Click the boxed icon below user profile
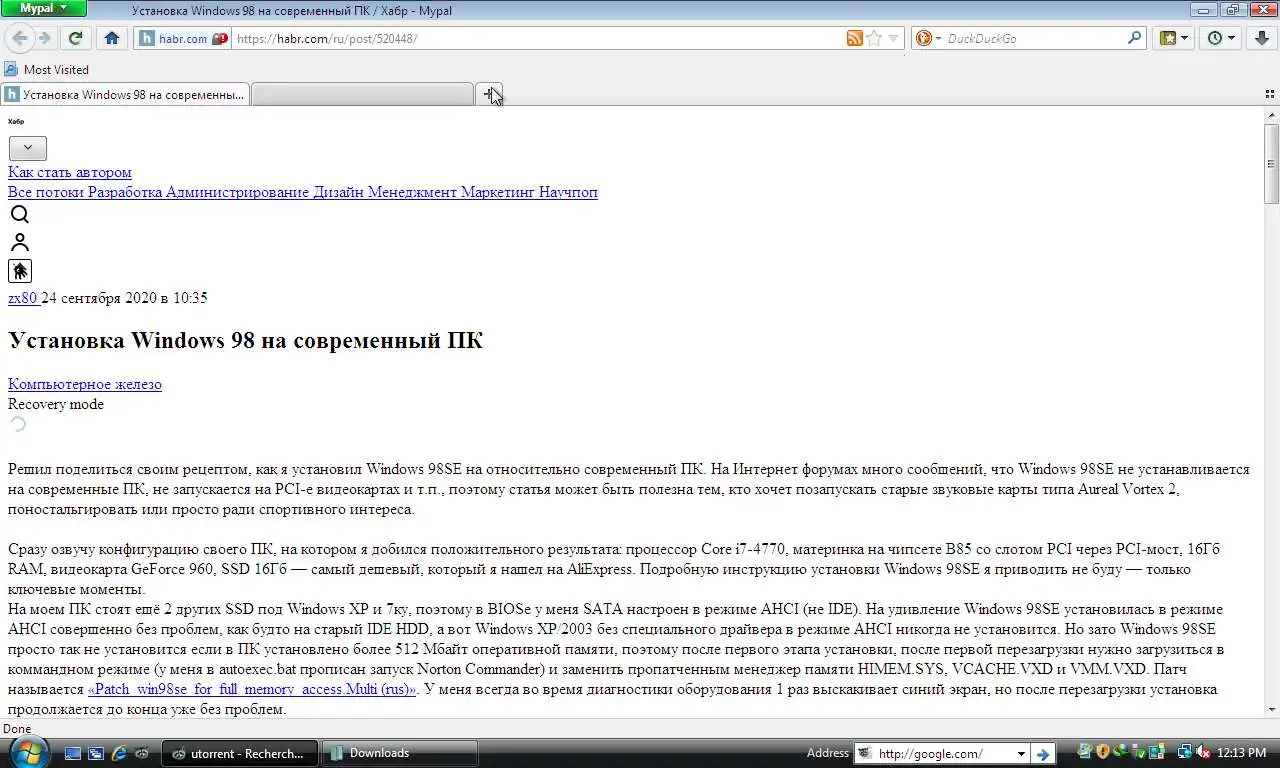The width and height of the screenshot is (1280, 768). (x=20, y=271)
